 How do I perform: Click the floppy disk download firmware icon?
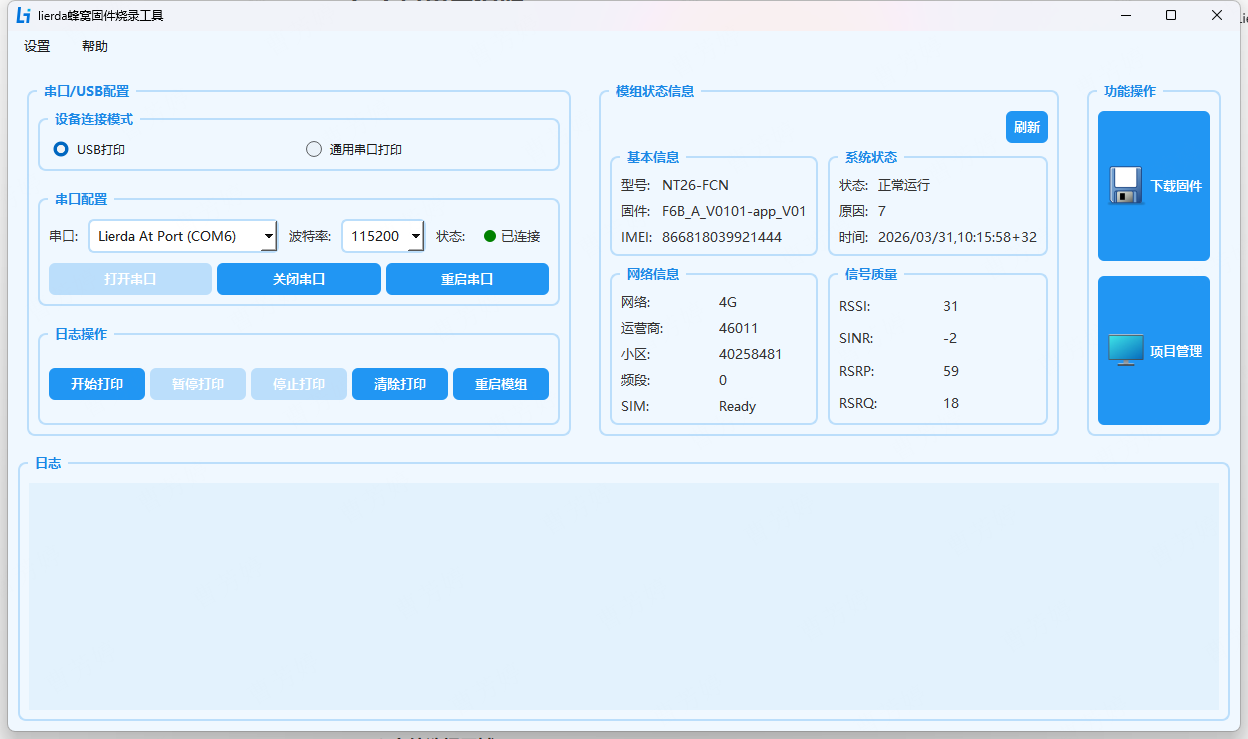1126,186
